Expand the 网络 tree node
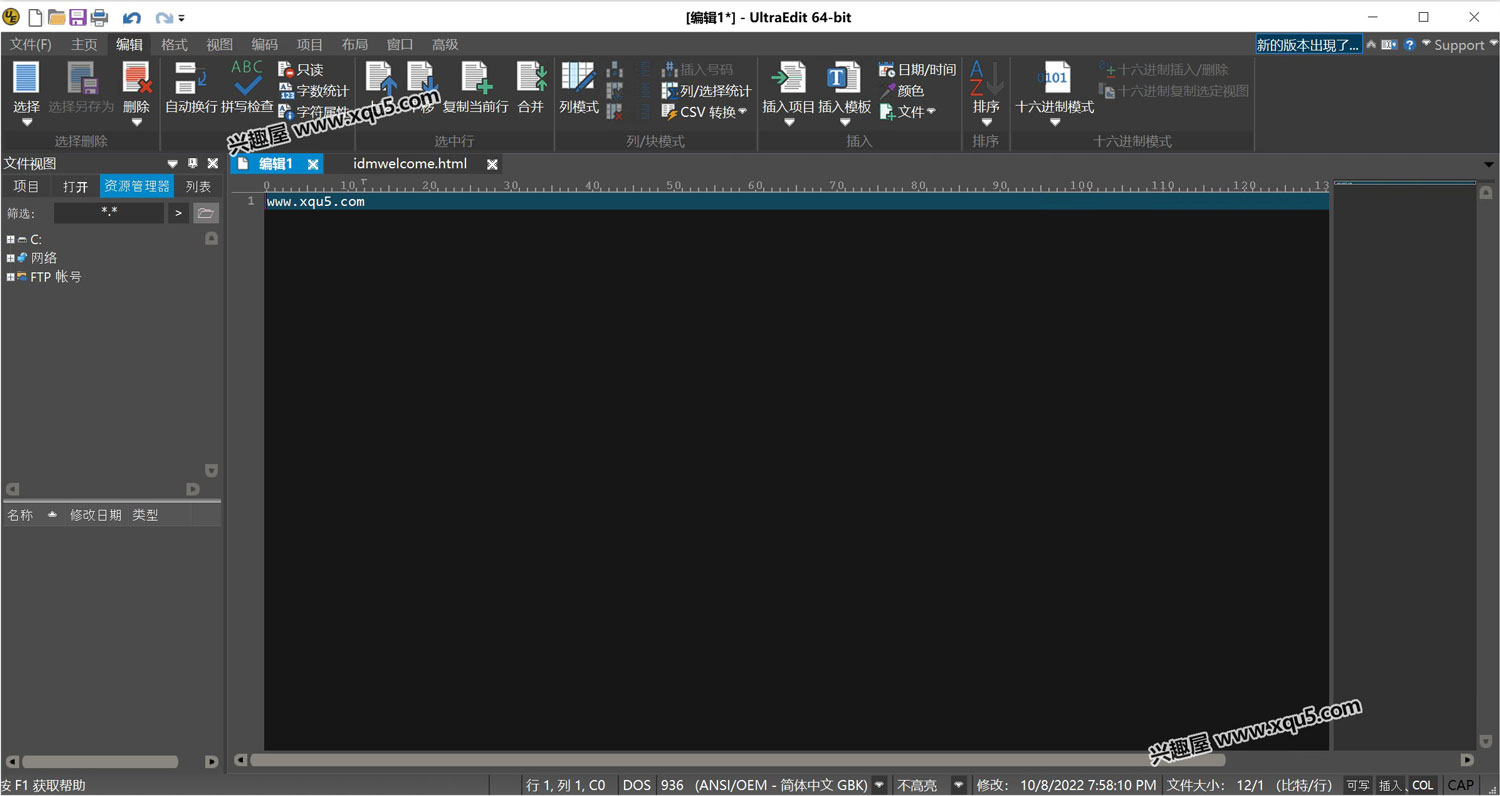This screenshot has width=1500, height=796. (10, 258)
